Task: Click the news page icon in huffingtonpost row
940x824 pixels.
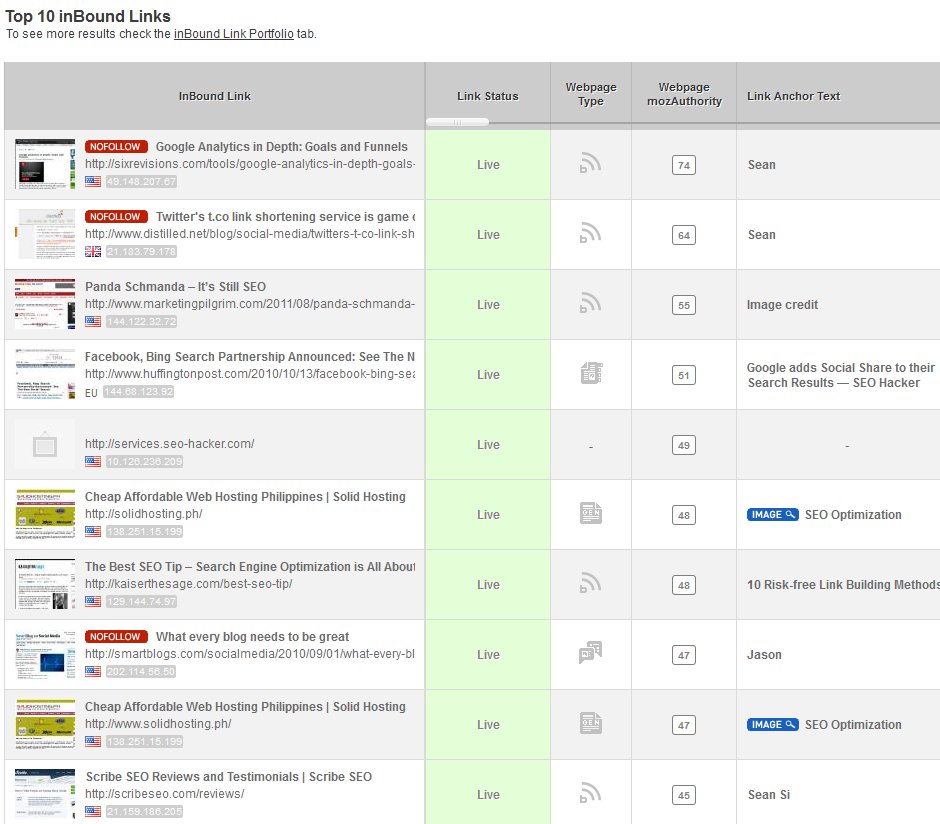Action: (590, 374)
